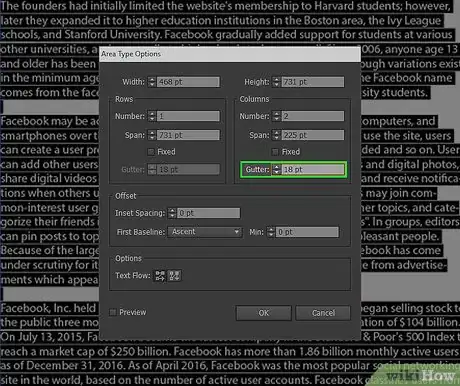Image resolution: width=460 pixels, height=386 pixels.
Task: Click OK to apply Area Type Options
Action: [x=264, y=313]
